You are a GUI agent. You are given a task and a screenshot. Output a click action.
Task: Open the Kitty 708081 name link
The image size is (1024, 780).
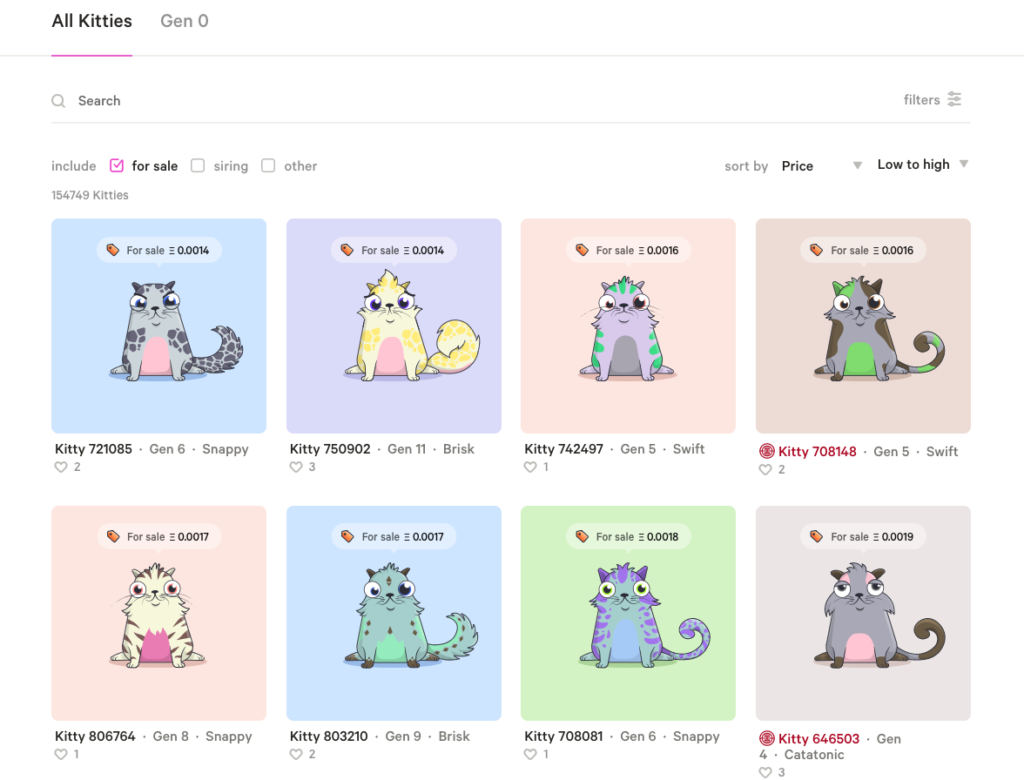point(563,736)
